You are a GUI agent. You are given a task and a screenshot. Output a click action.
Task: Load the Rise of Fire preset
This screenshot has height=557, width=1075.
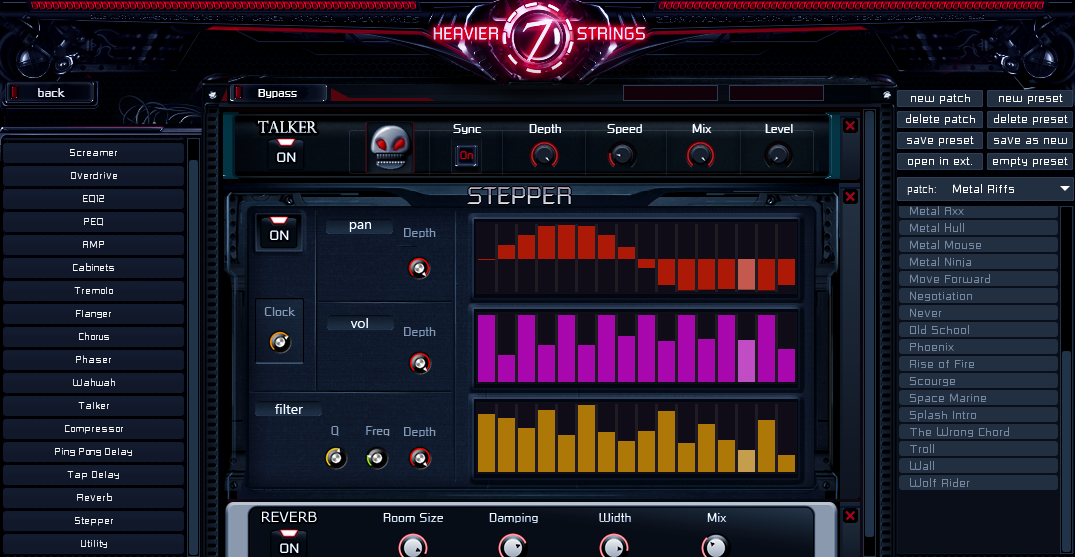(x=978, y=364)
